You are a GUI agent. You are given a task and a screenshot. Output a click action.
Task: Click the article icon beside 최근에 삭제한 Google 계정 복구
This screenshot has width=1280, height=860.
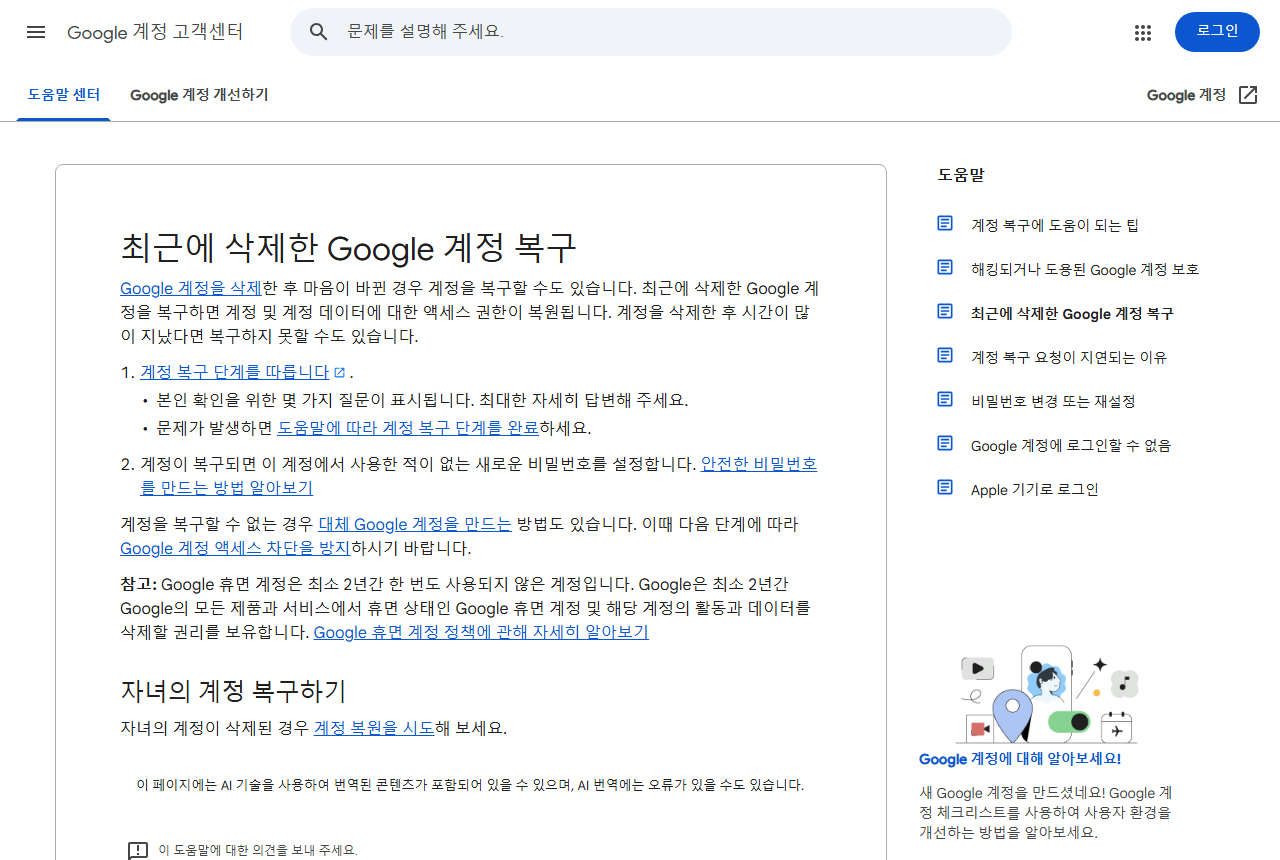click(x=945, y=311)
